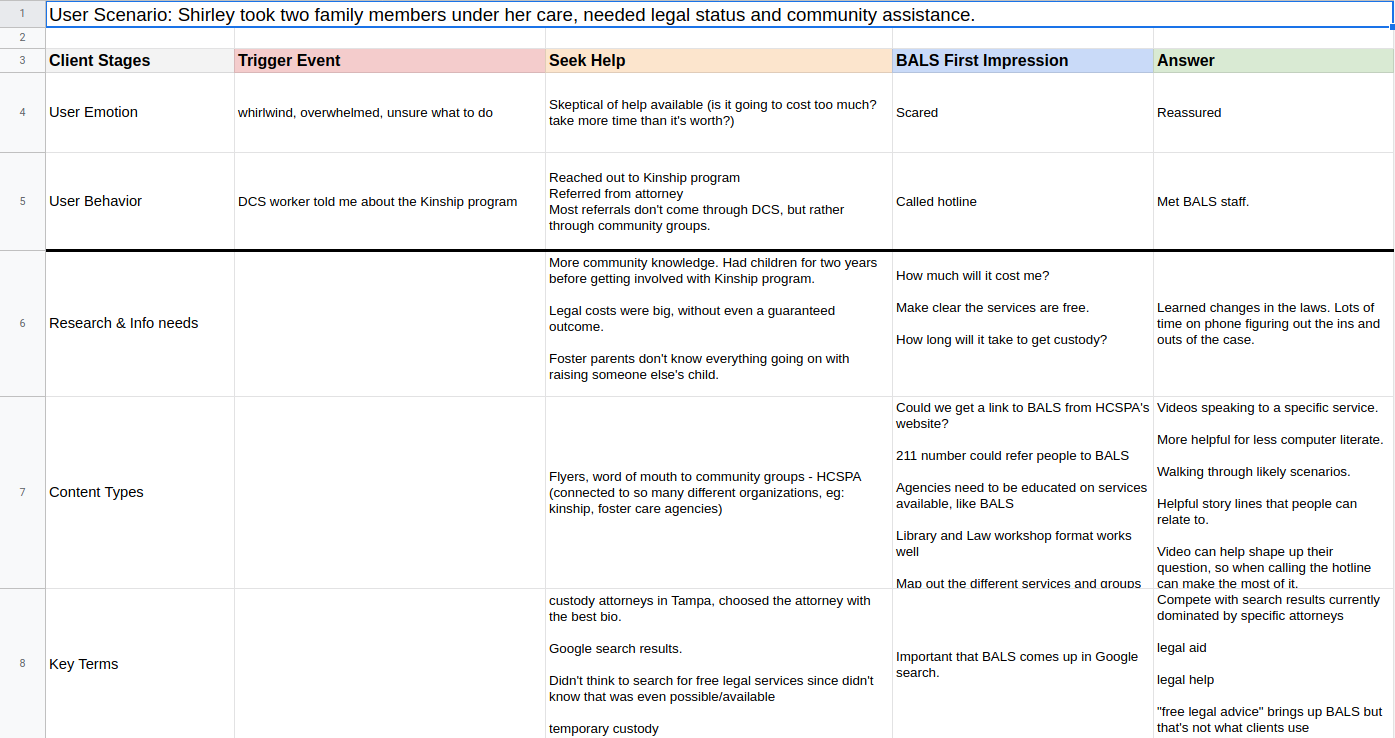1395x738 pixels.
Task: Click the 'How much will it cost me?' cell
Action: tap(1023, 323)
